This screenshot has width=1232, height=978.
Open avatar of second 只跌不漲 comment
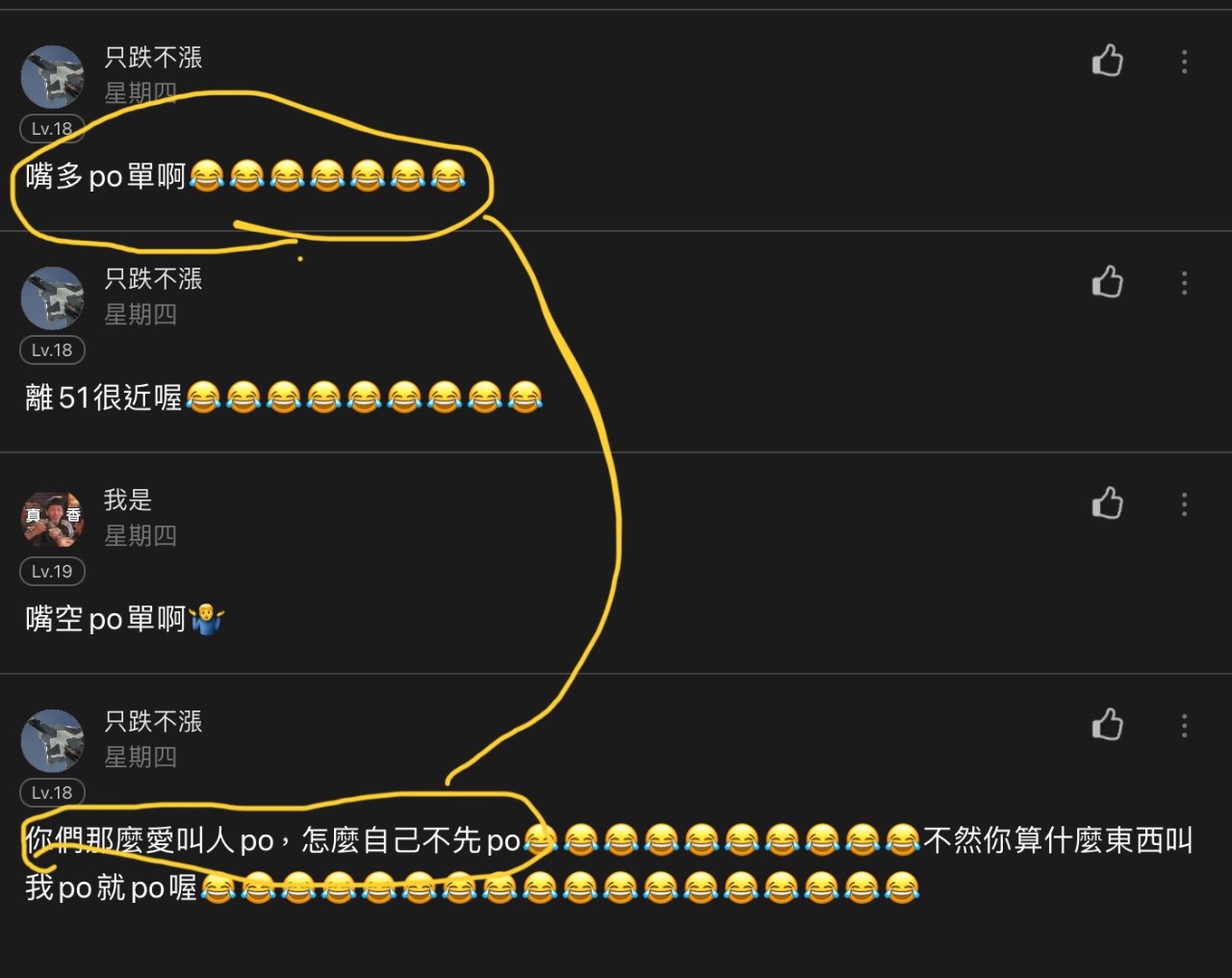(x=53, y=298)
